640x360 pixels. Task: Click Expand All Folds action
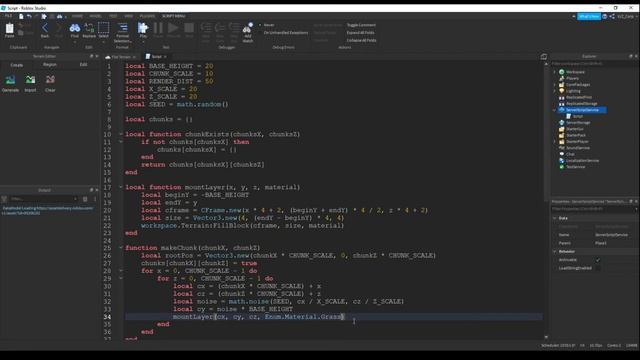[x=360, y=33]
